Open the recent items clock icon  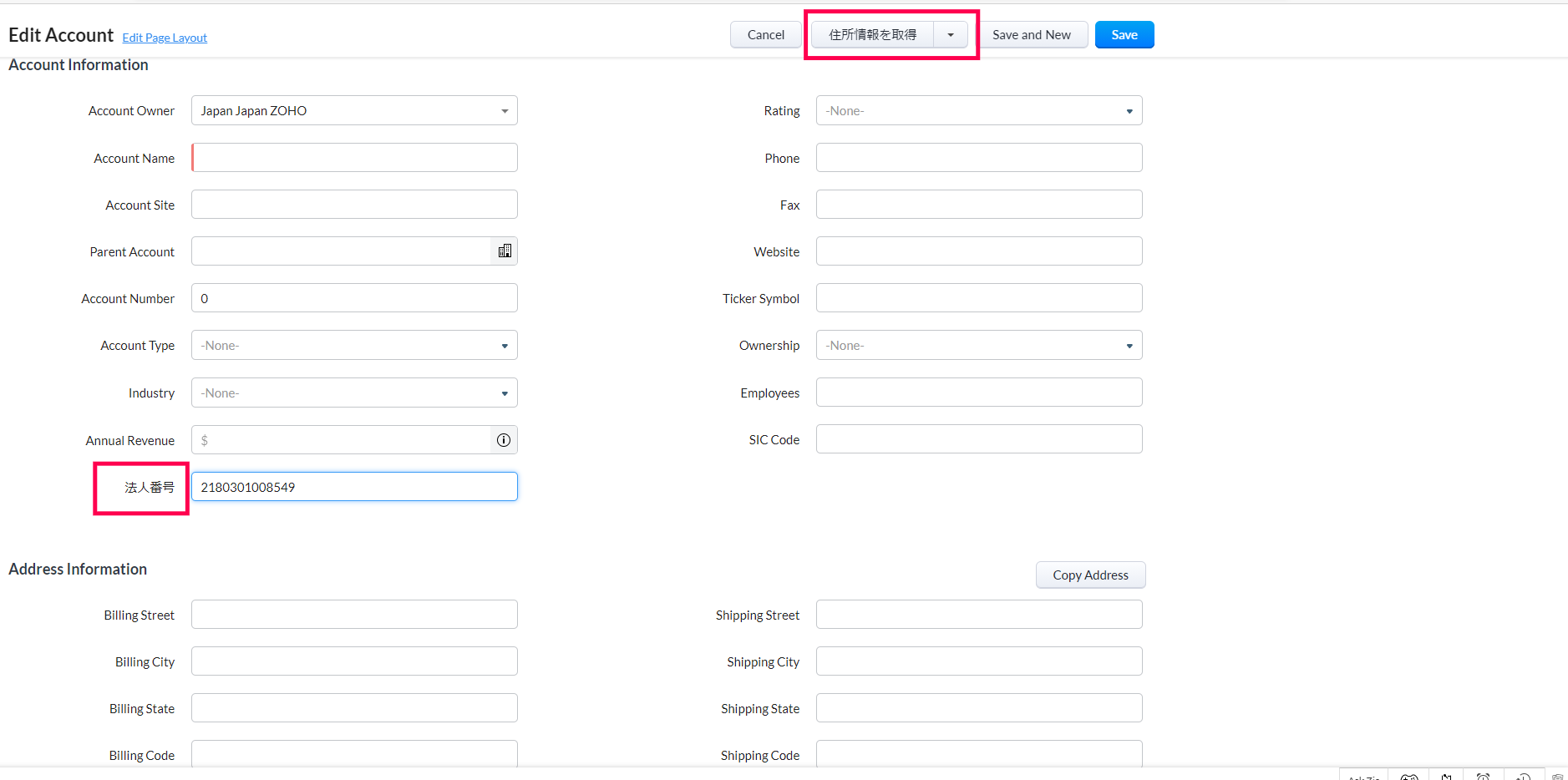(1523, 777)
